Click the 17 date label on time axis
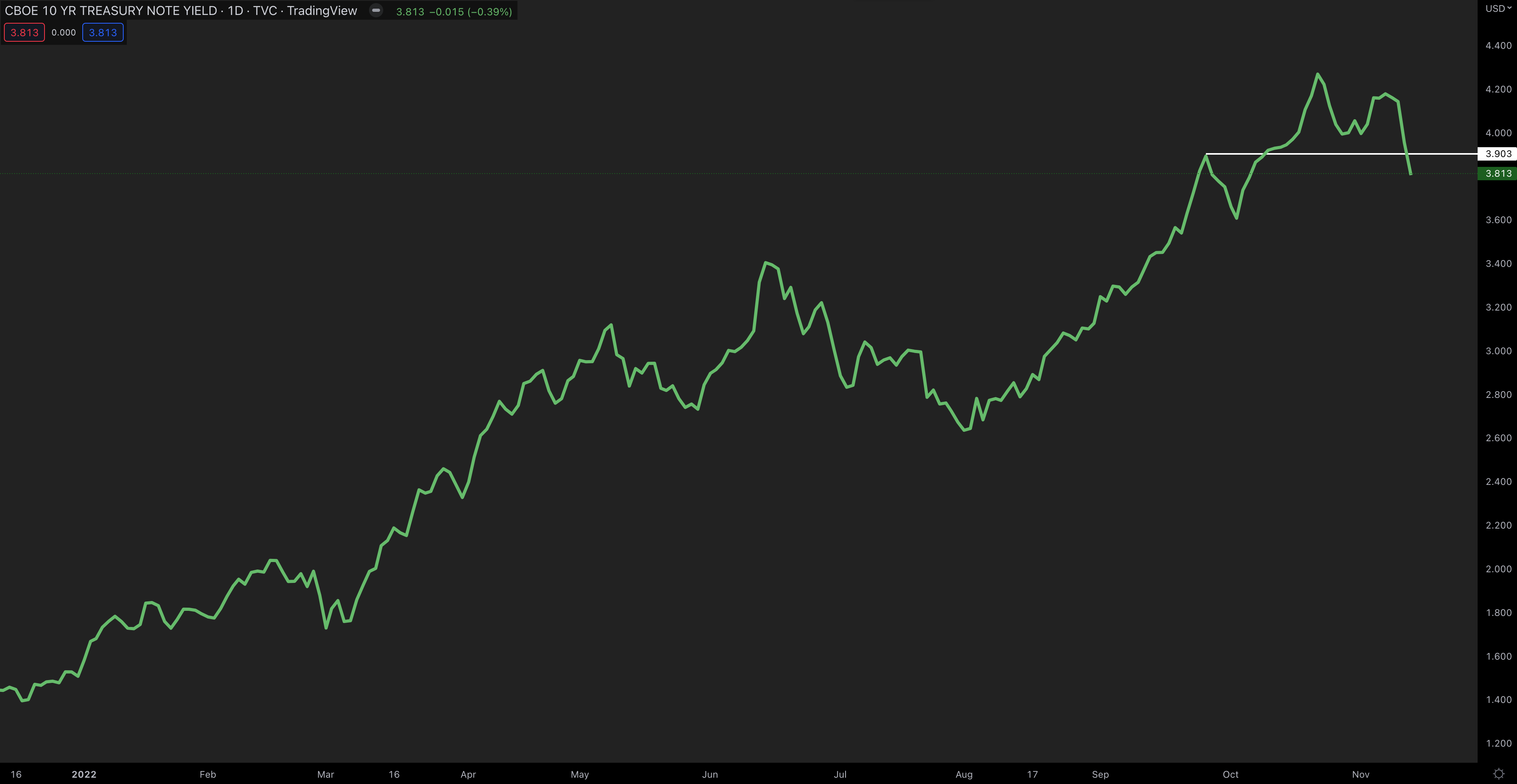 coord(1032,775)
